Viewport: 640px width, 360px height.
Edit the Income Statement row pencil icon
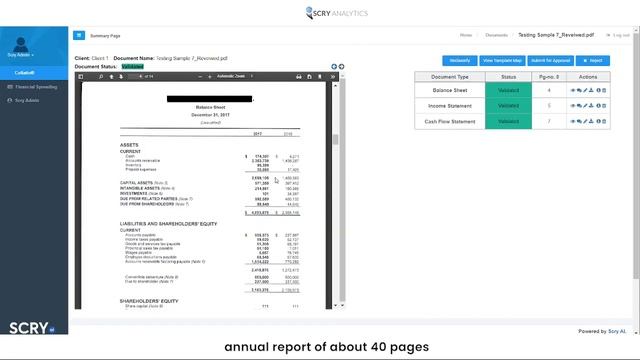[x=585, y=106]
